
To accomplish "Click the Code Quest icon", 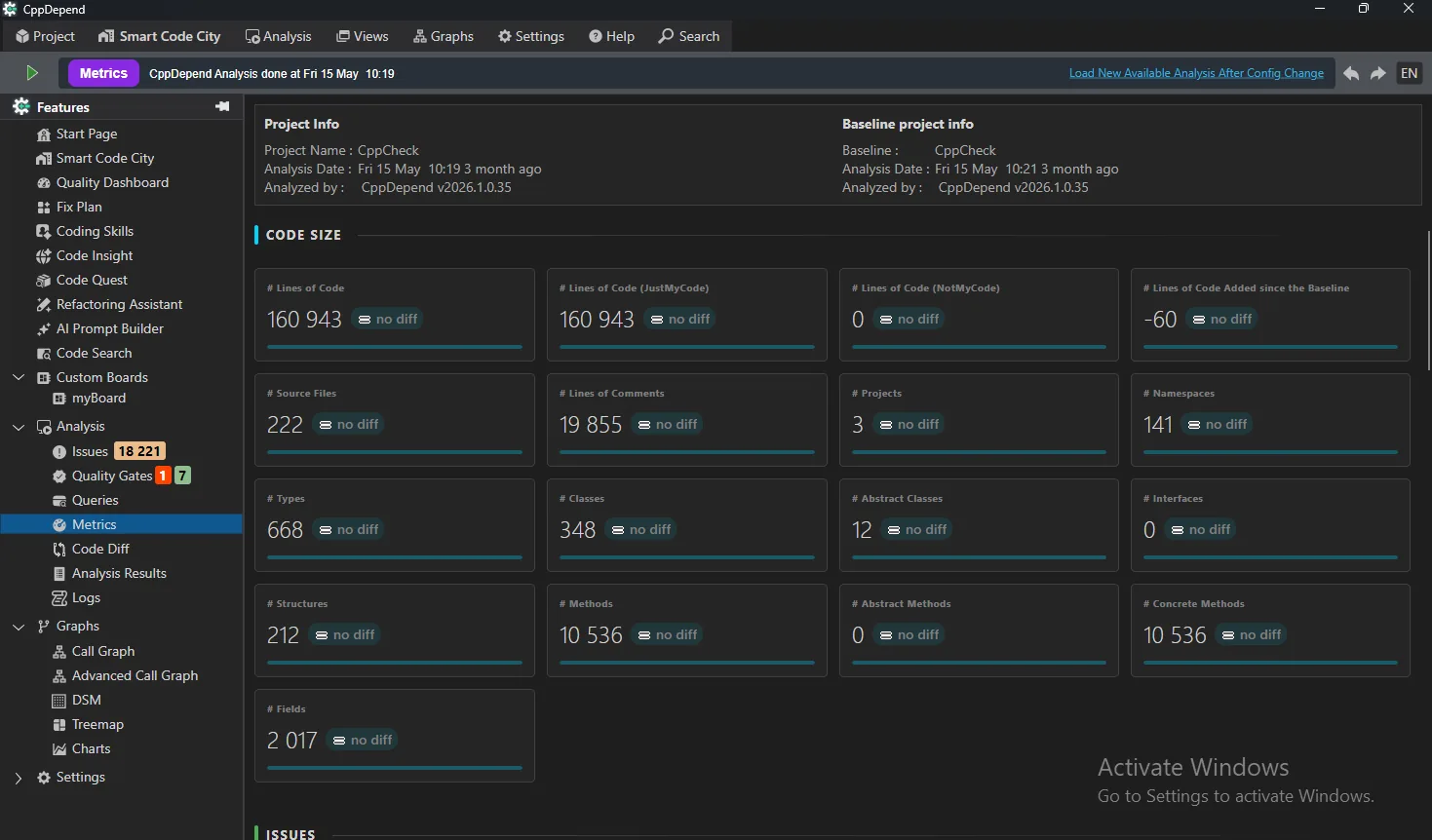I will tap(43, 281).
